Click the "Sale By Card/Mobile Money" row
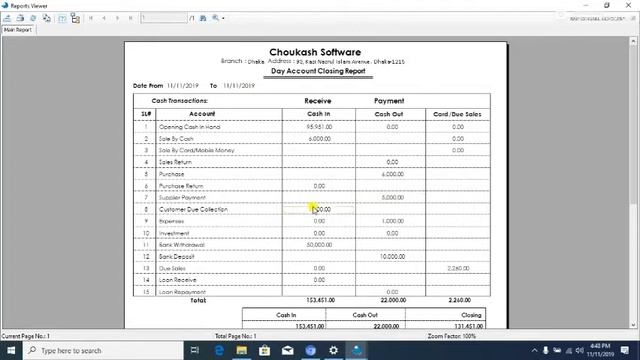Viewport: 640px width, 360px height. (196, 150)
